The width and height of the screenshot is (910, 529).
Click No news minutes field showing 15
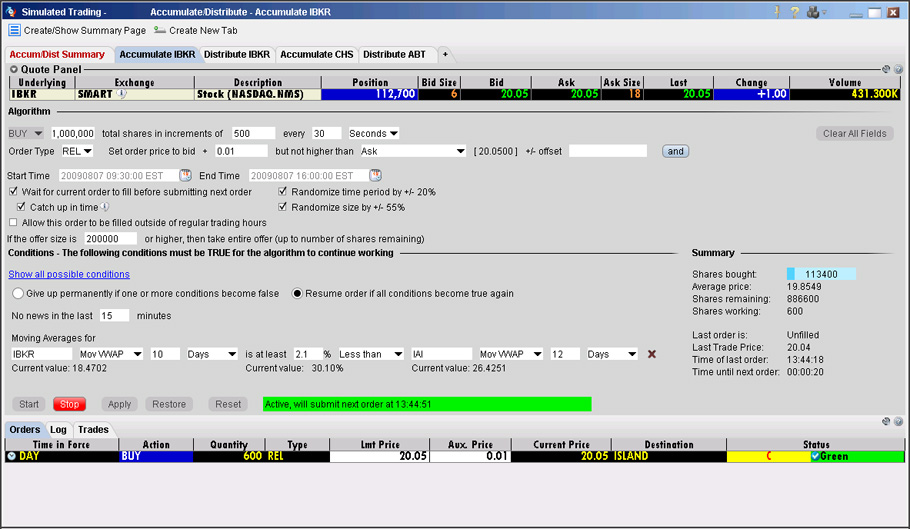pyautogui.click(x=114, y=316)
